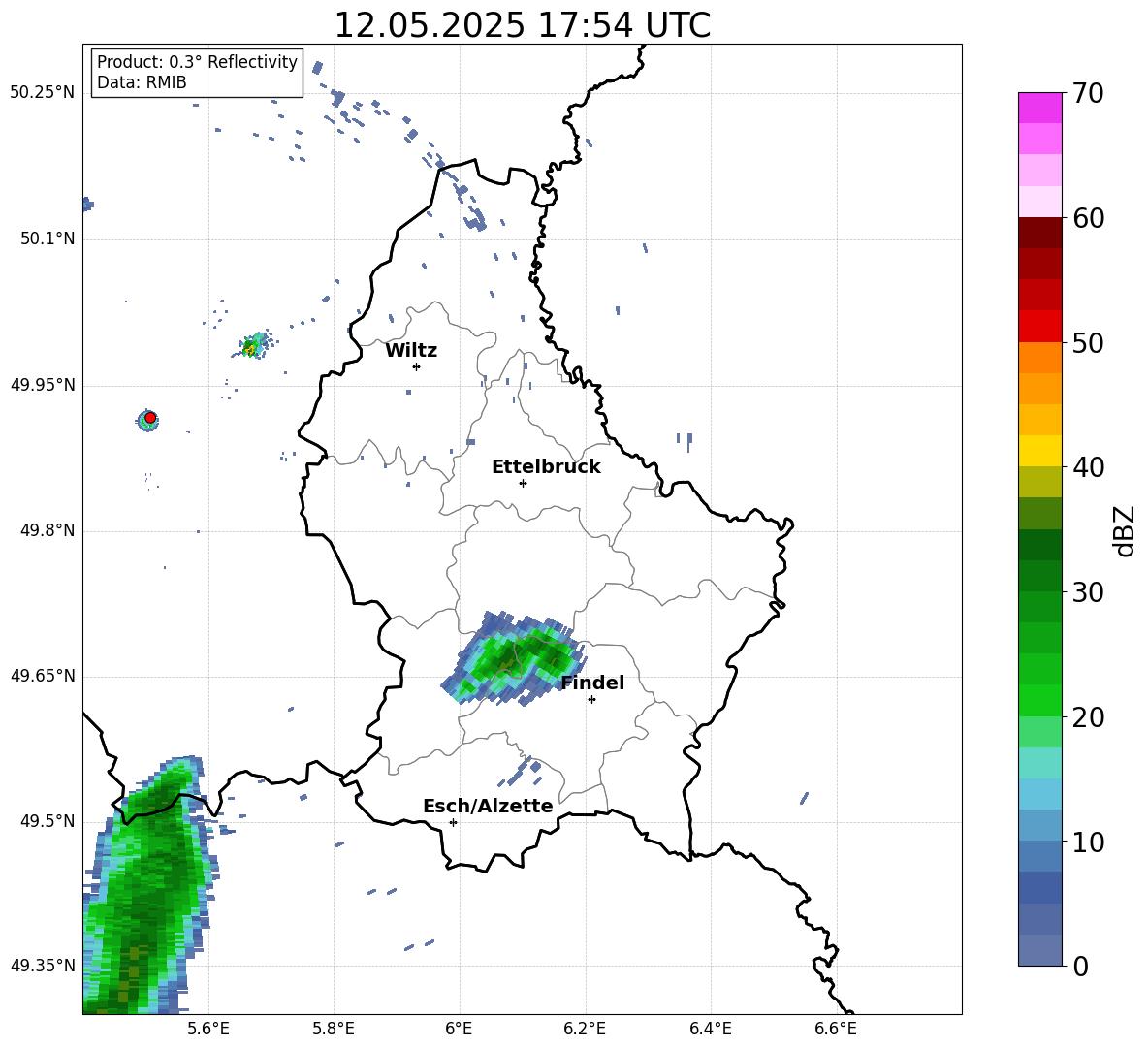Click the 6°E longitude label
The width and height of the screenshot is (1148, 1048).
pyautogui.click(x=459, y=1029)
